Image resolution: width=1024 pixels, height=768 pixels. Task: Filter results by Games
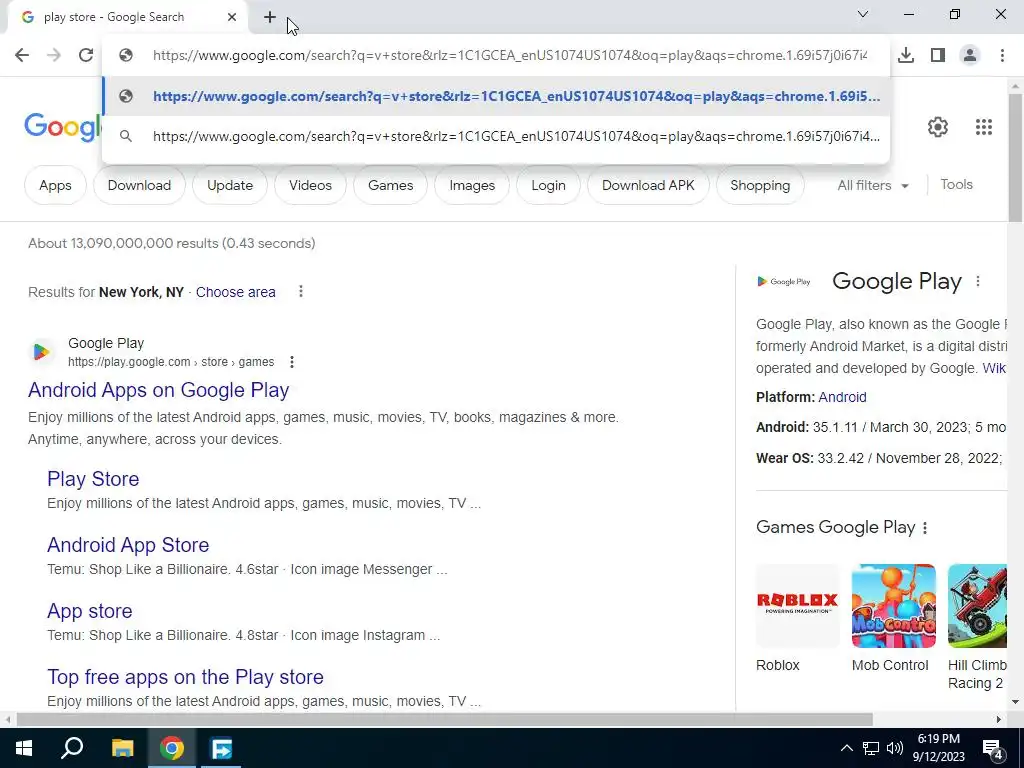tap(391, 185)
